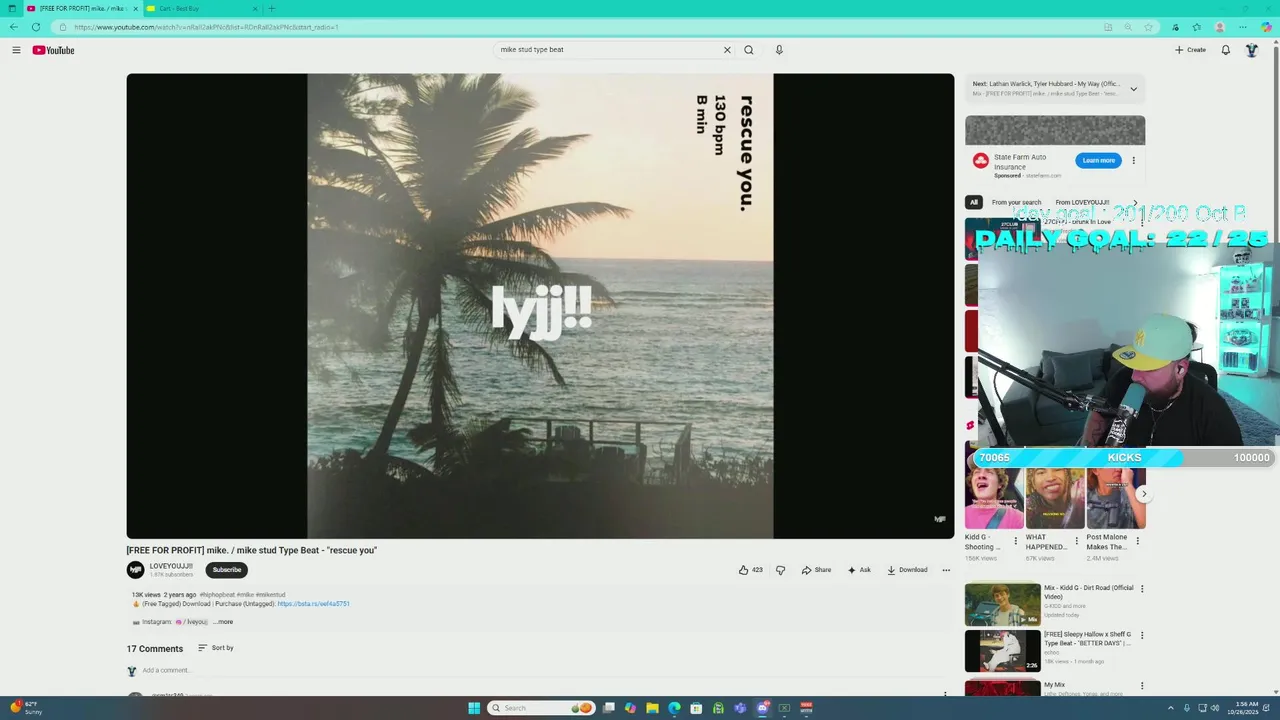
Task: Open options for State Farm ad
Action: 1133,160
